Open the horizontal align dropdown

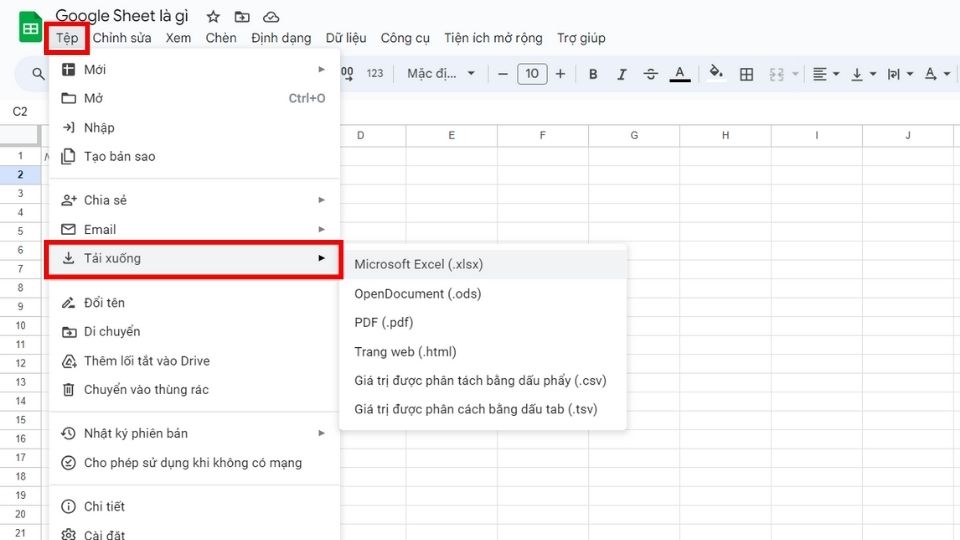[825, 74]
